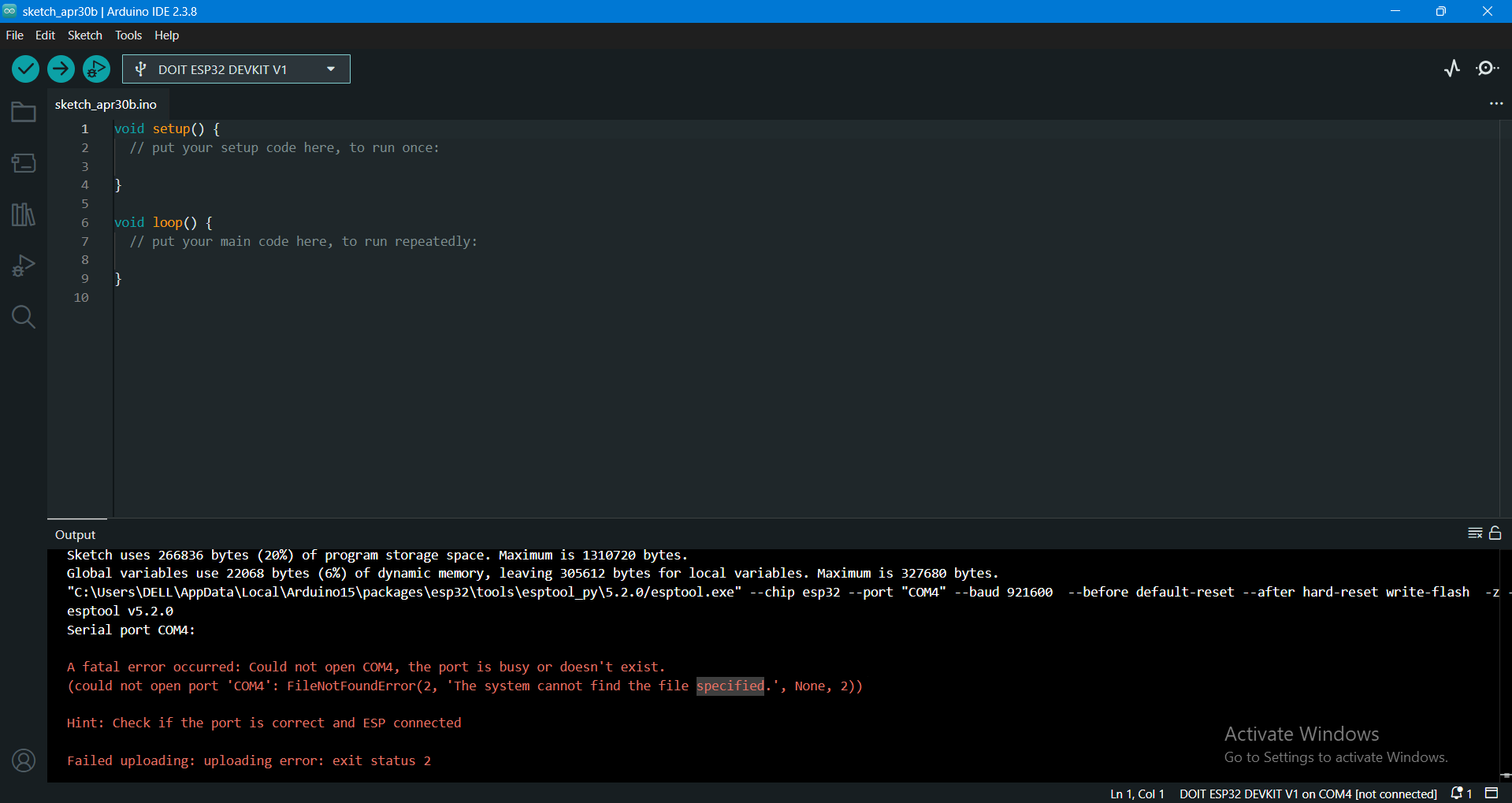1512x803 pixels.
Task: Open the Debug sidebar panel icon
Action: (x=24, y=266)
